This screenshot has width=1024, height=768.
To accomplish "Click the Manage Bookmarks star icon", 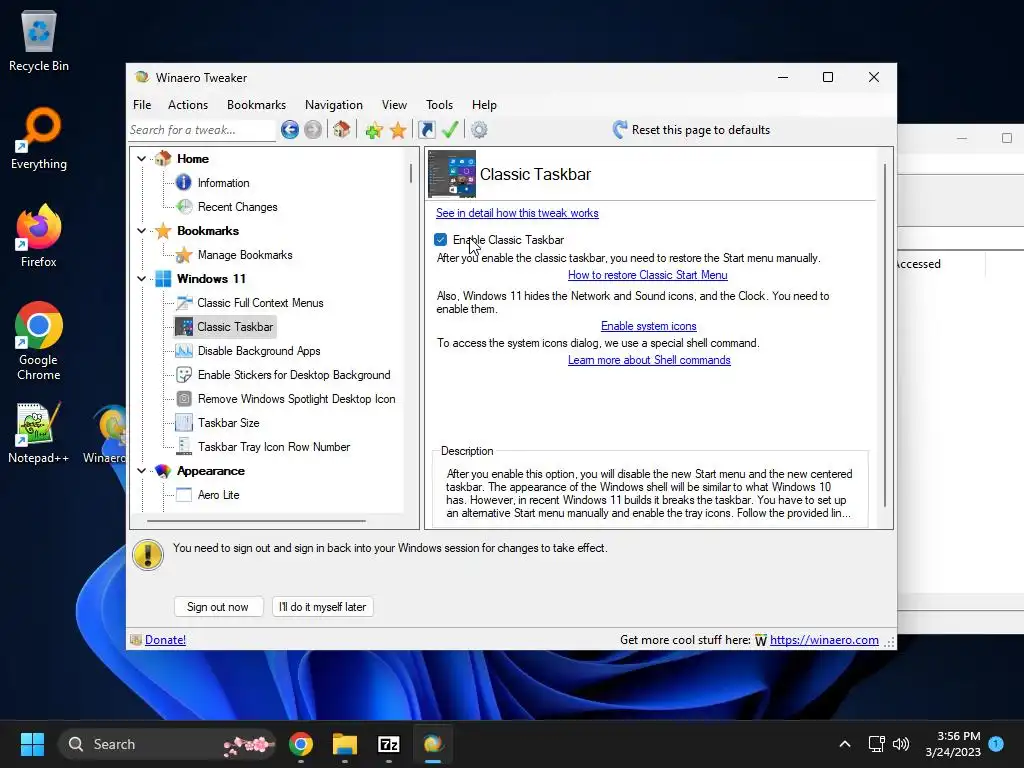I will click(x=184, y=255).
